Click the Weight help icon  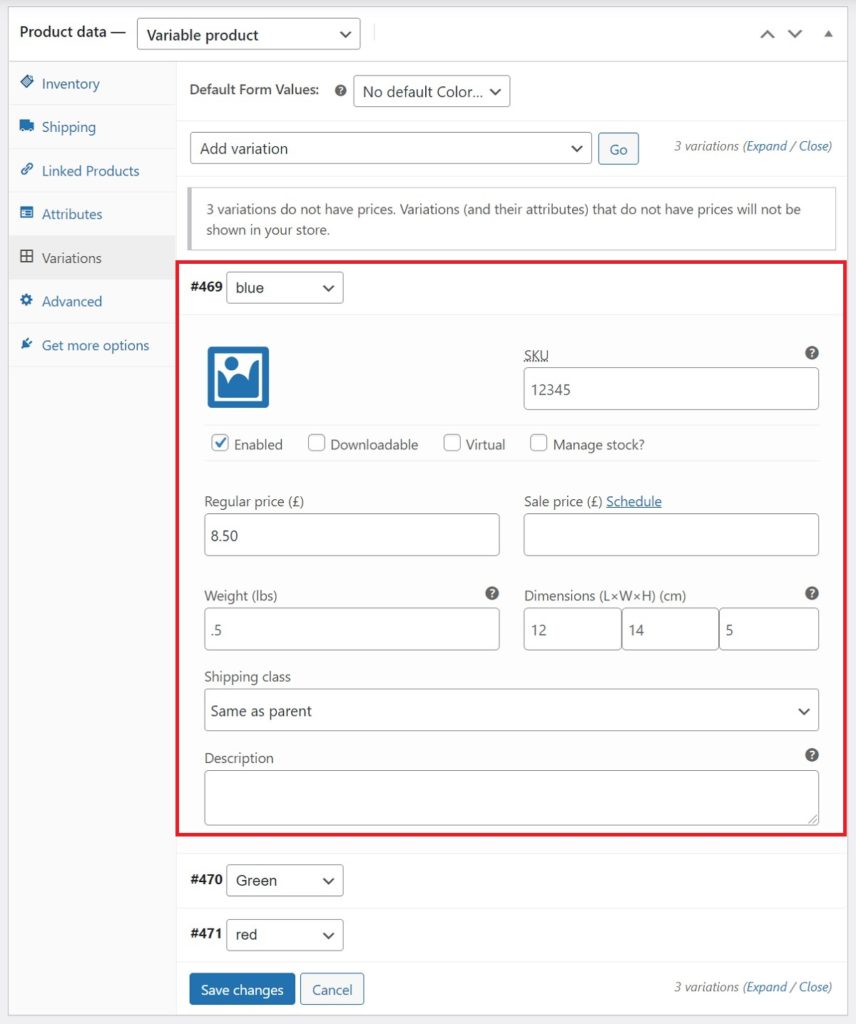tap(492, 593)
